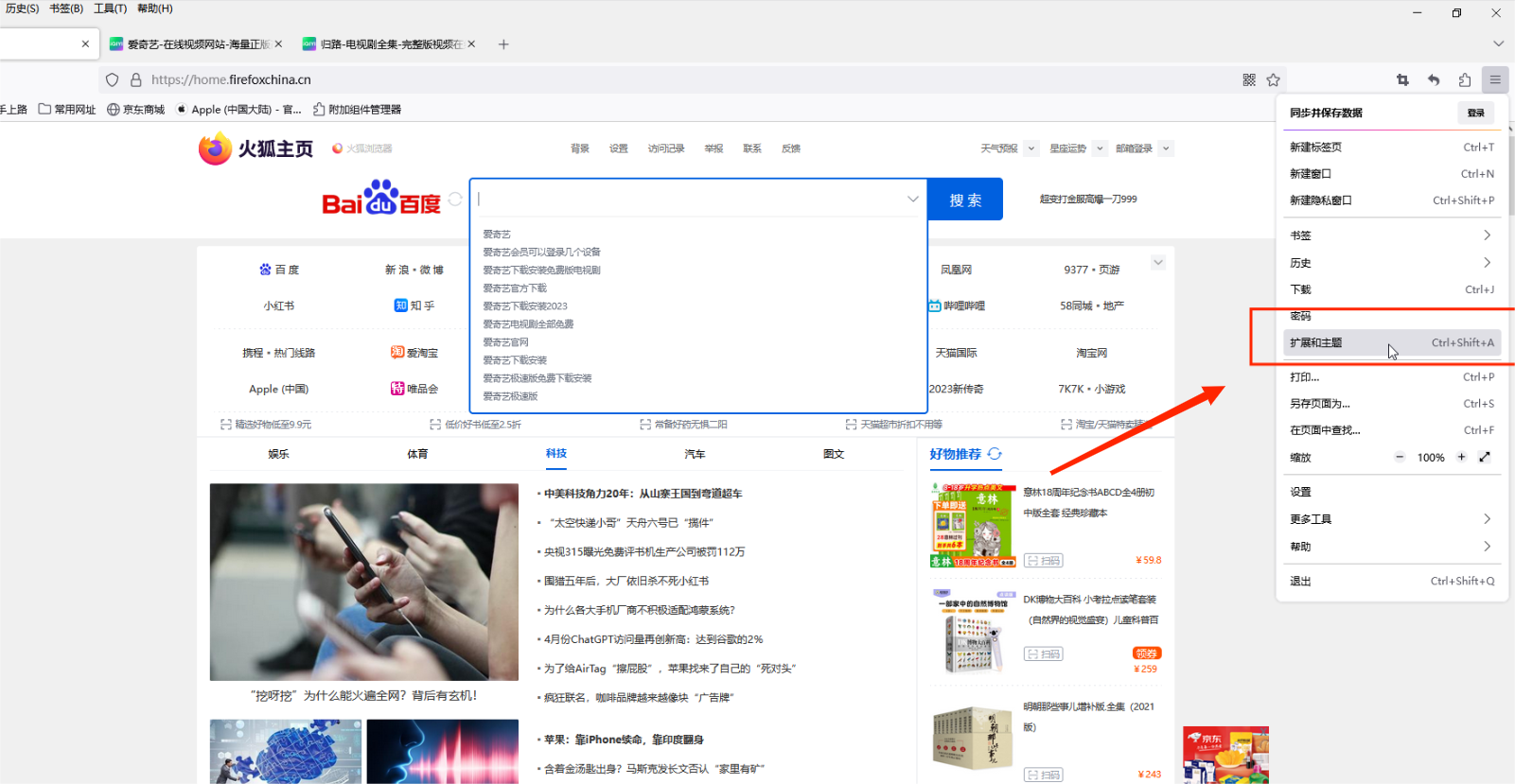
Task: Refresh the 好物推荐 recommendations
Action: pyautogui.click(x=995, y=454)
